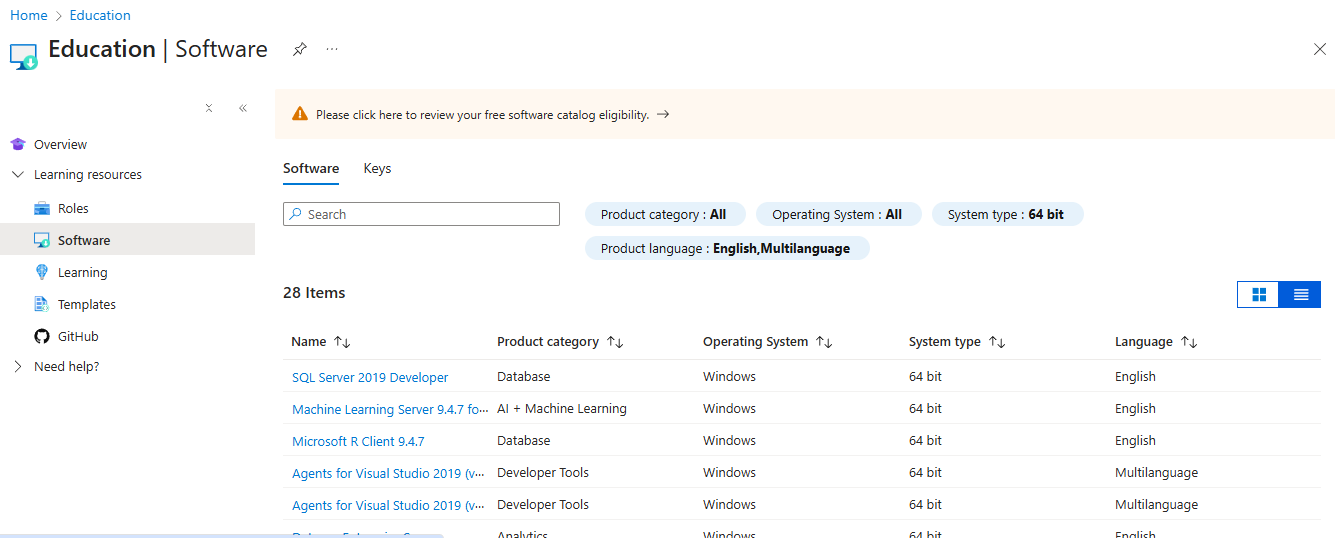
Task: Open GitHub in the sidebar
Action: [78, 336]
